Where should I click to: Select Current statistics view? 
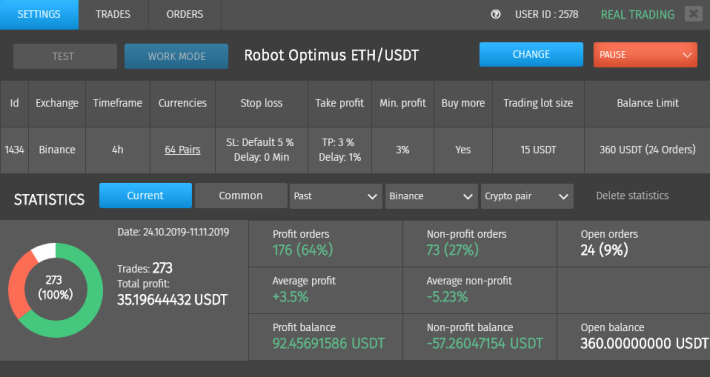point(145,196)
